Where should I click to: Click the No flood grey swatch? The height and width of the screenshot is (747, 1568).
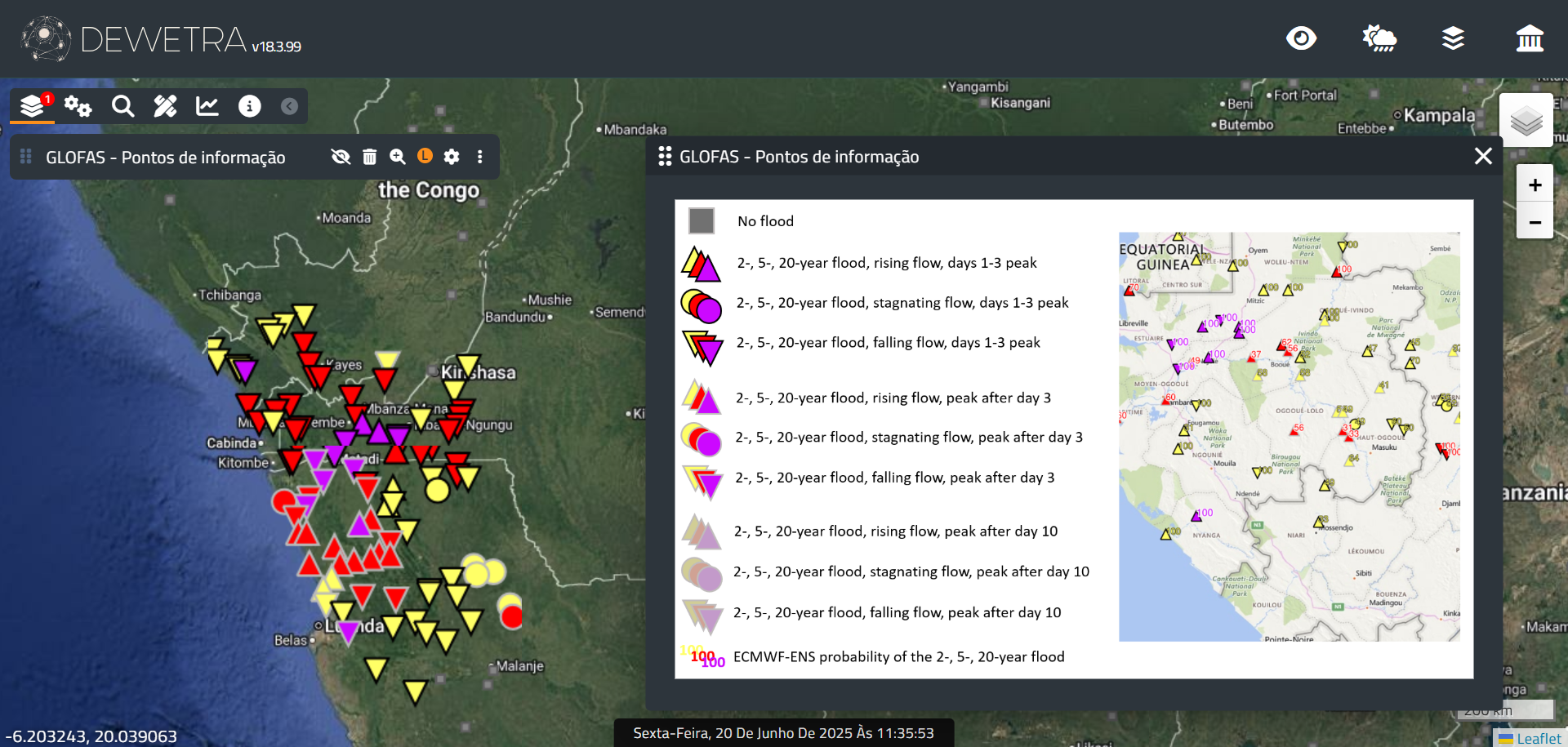[702, 220]
